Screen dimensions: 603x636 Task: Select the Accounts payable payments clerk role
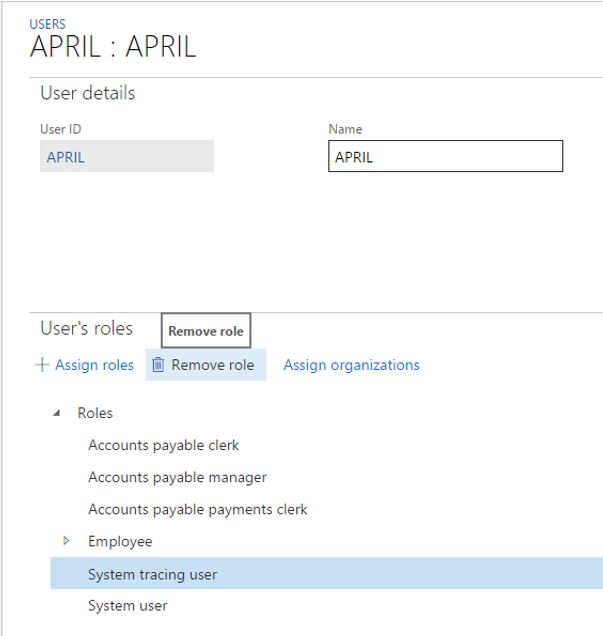(x=197, y=509)
